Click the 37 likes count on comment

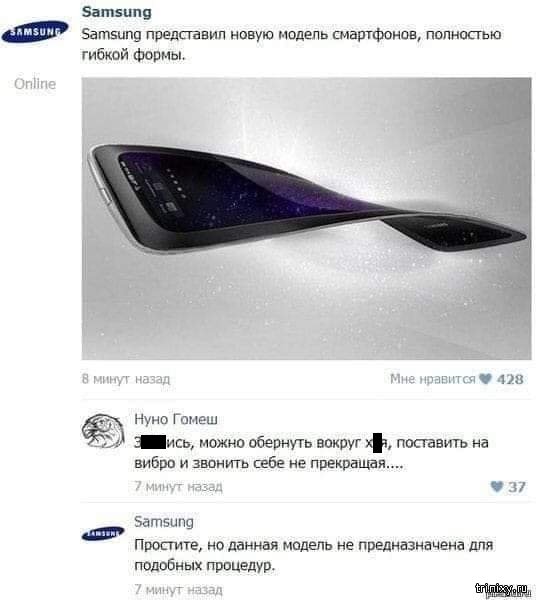click(x=516, y=487)
